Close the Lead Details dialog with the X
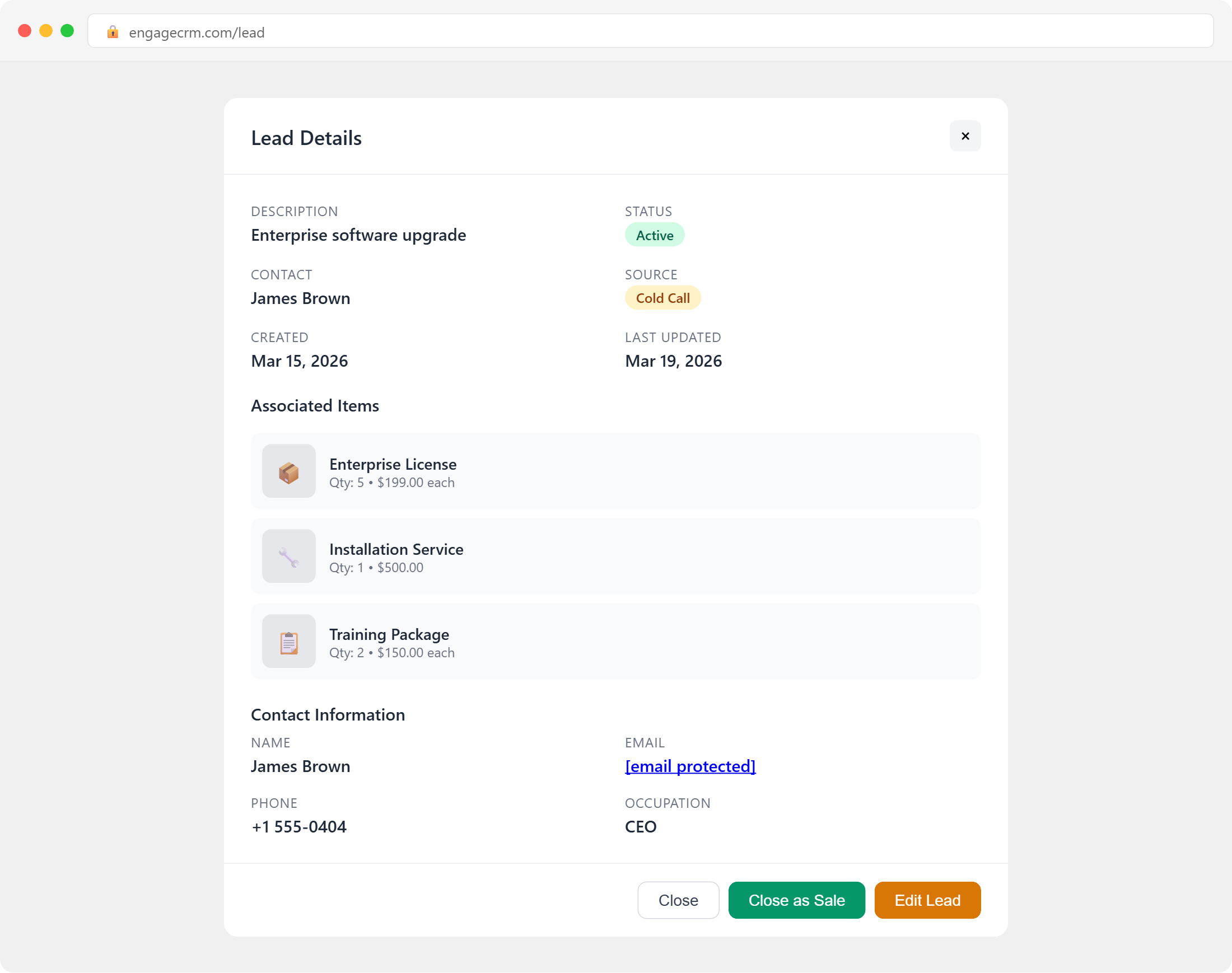Viewport: 1232px width, 973px height. coord(965,136)
